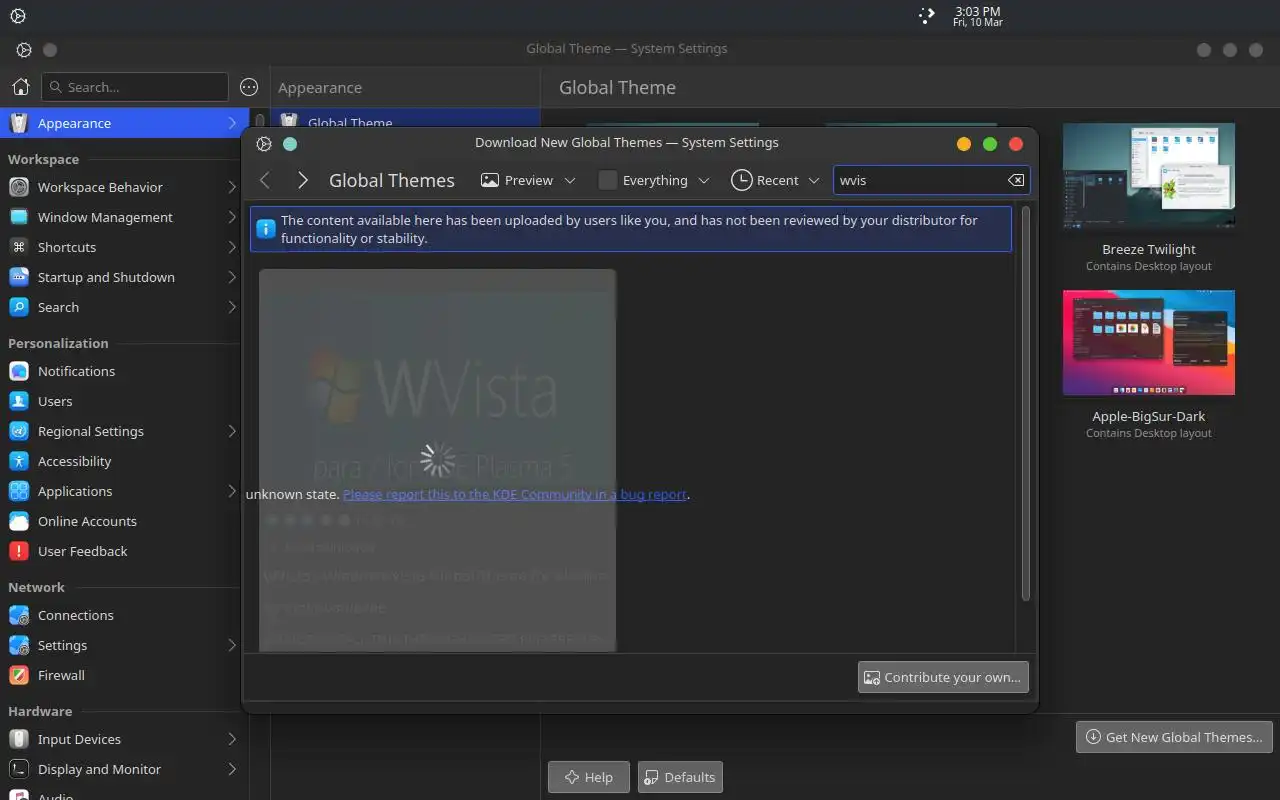
Task: Expand Workspace Behavior chevron
Action: tap(232, 187)
